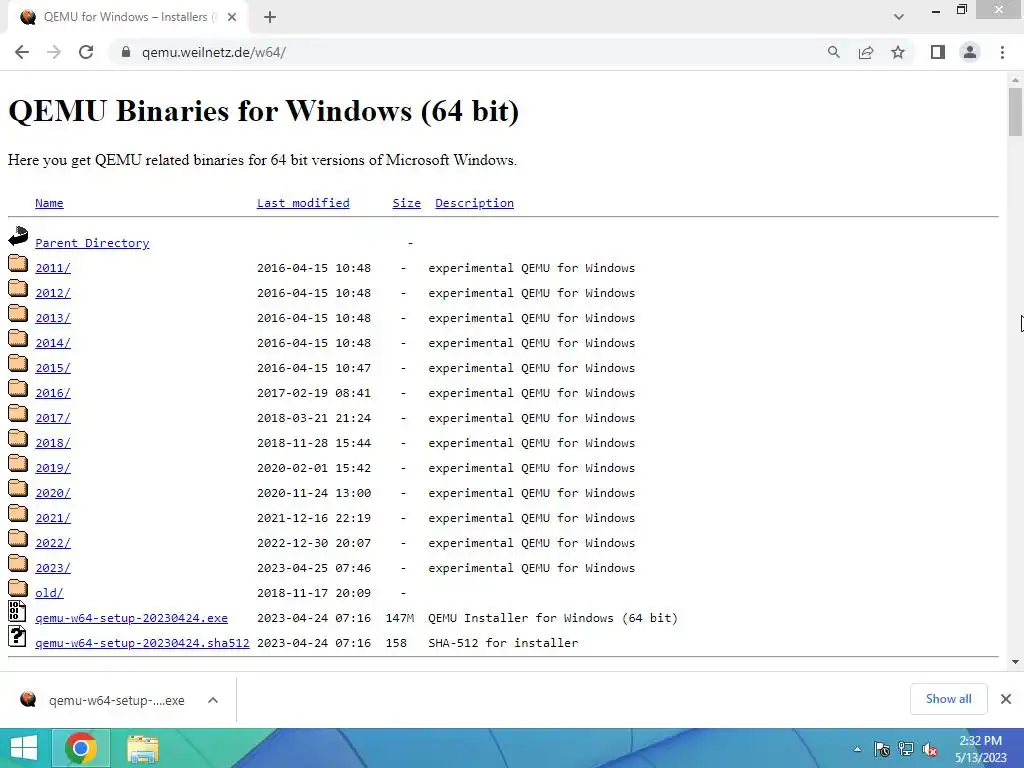Click the Chrome taskbar icon
Viewport: 1024px width, 768px height.
(81, 748)
